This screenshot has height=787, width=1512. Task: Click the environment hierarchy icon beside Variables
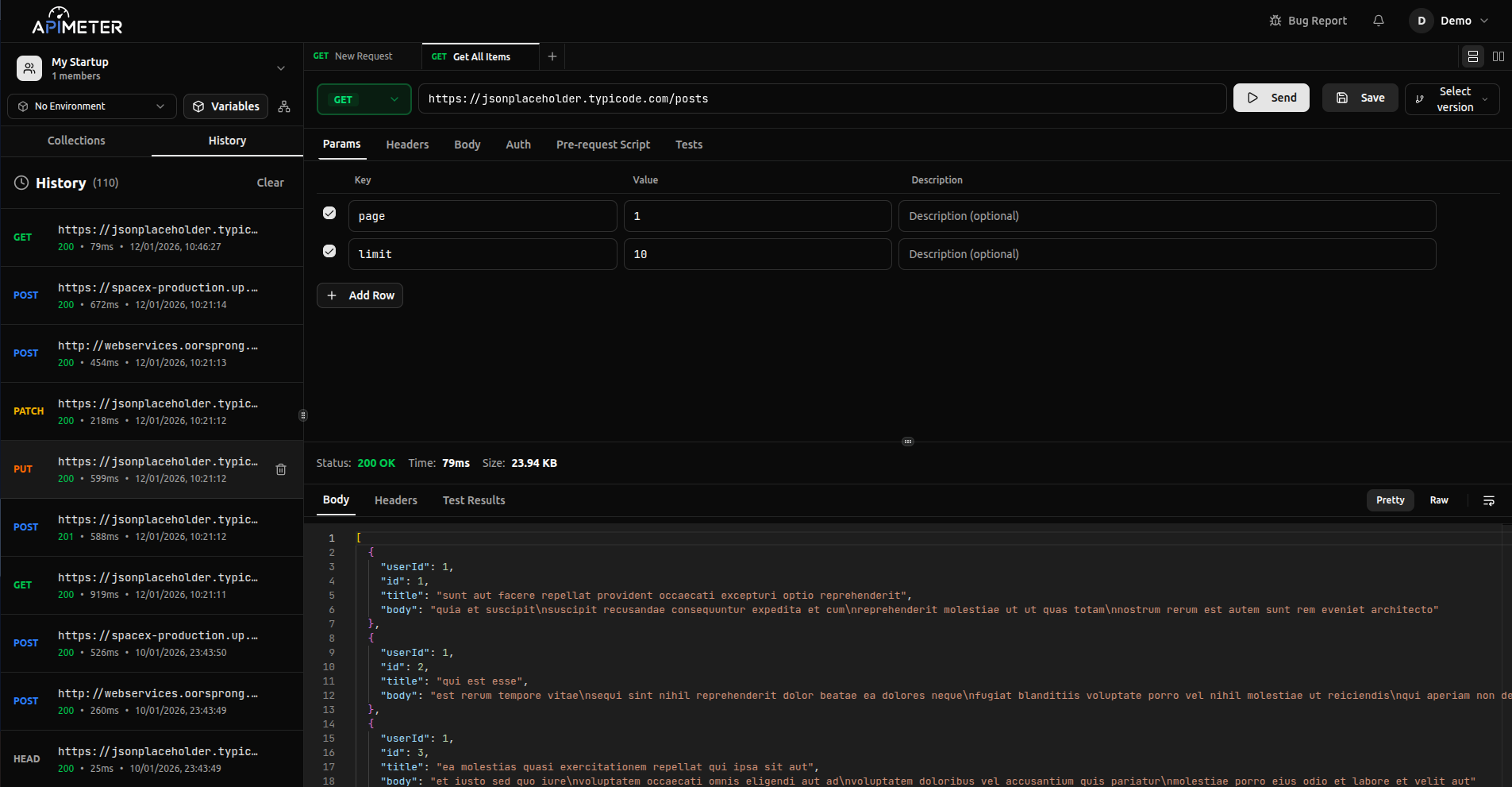click(x=284, y=106)
